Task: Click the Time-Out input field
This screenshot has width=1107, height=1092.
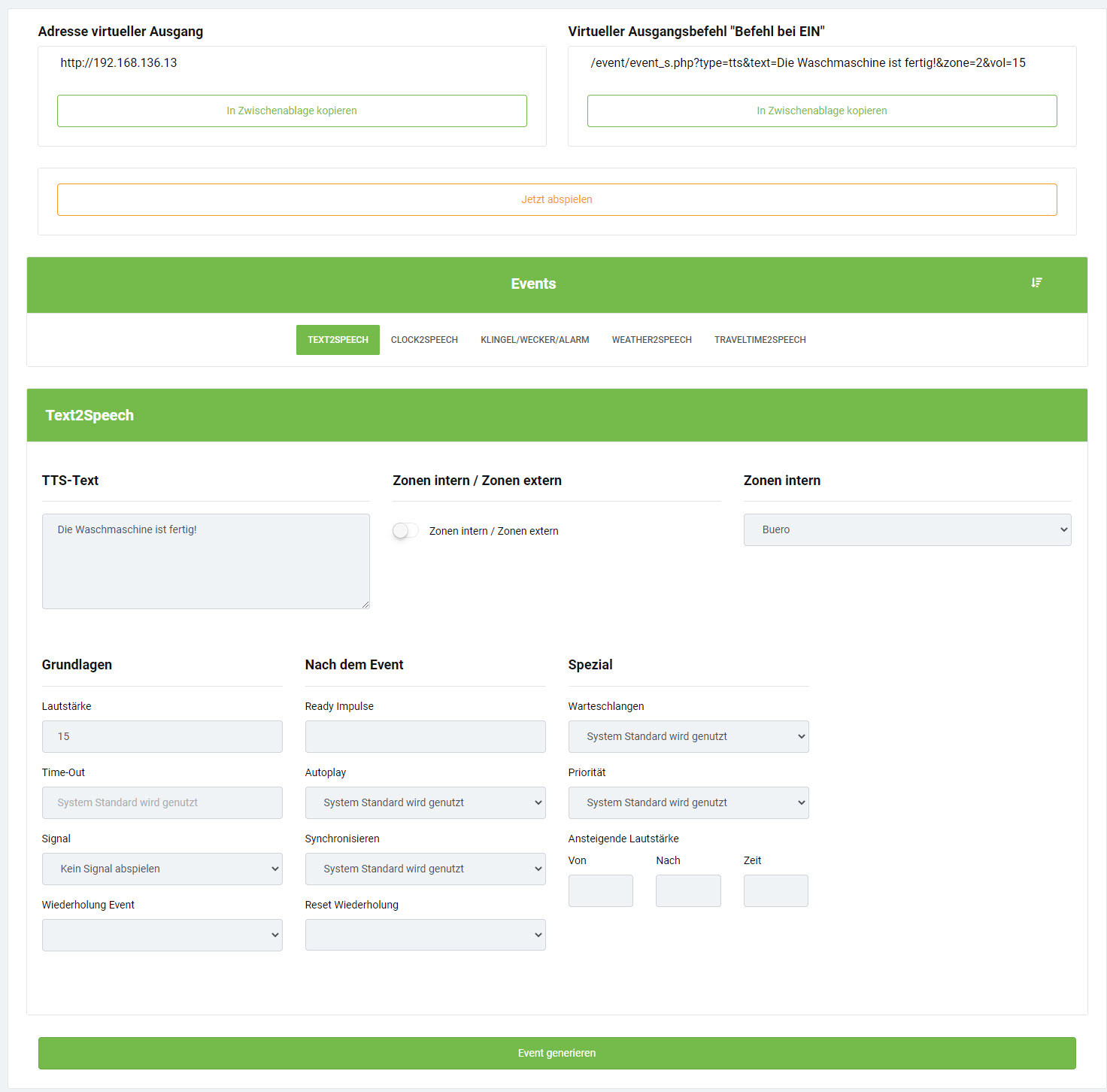Action: (162, 802)
